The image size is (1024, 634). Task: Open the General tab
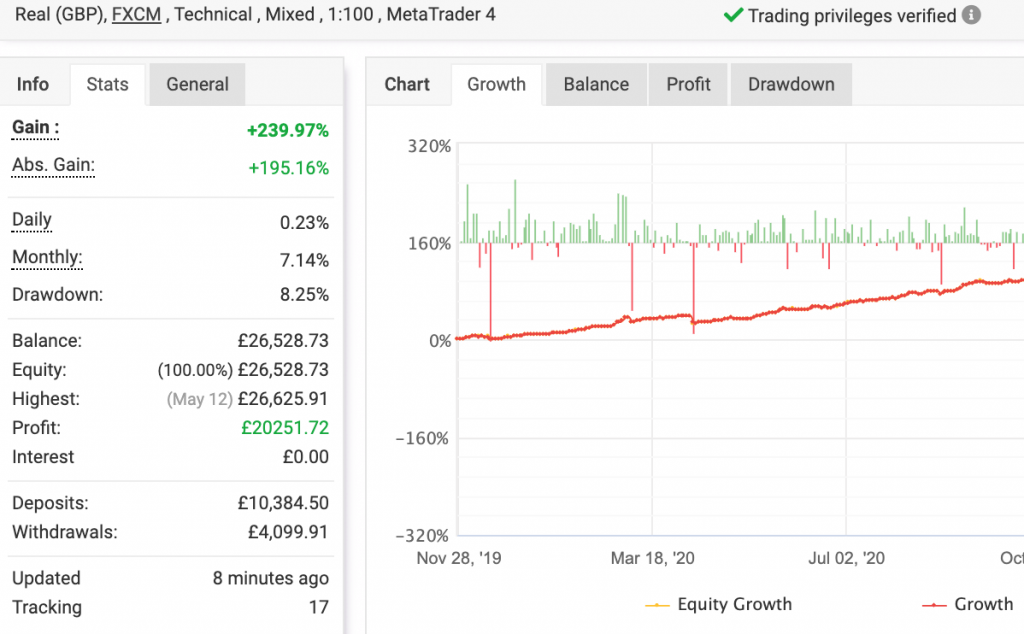click(x=196, y=84)
